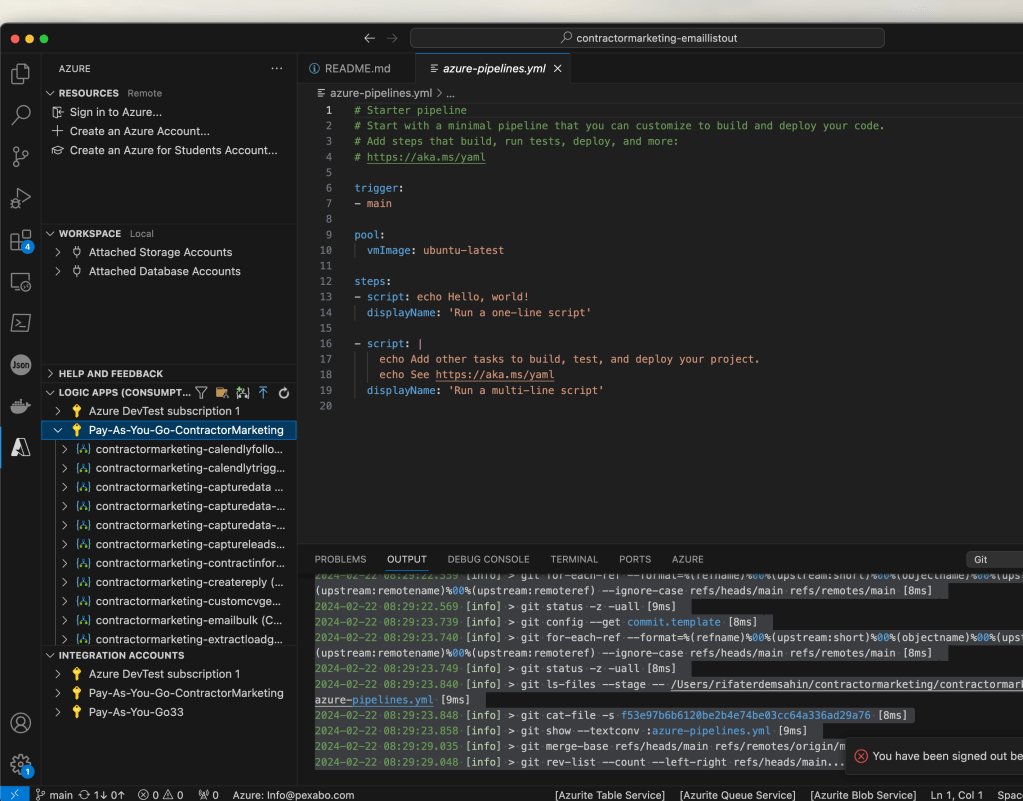The image size is (1023, 801).
Task: Click the errors and warnings status indicator
Action: (160, 794)
